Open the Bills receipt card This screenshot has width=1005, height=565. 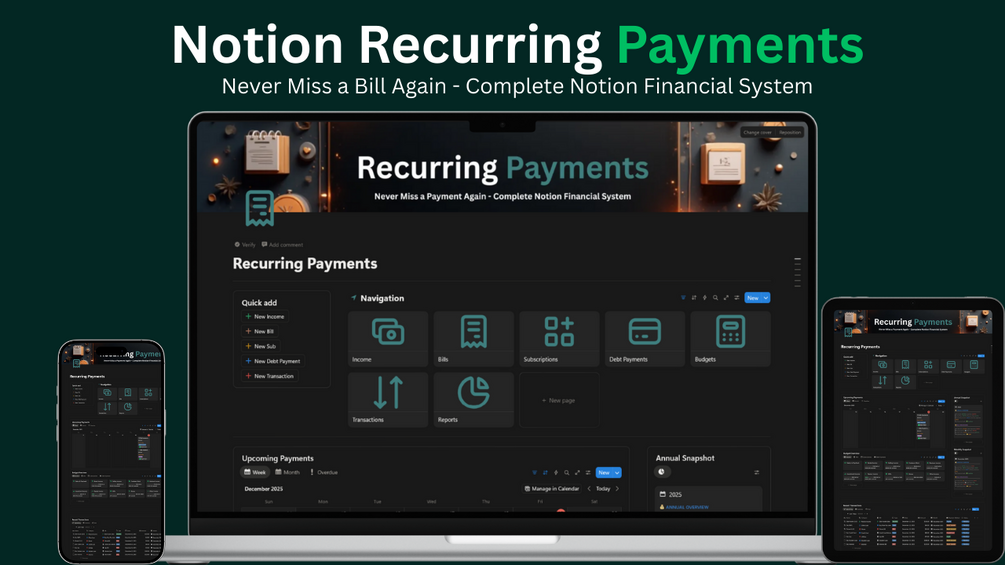pyautogui.click(x=474, y=339)
